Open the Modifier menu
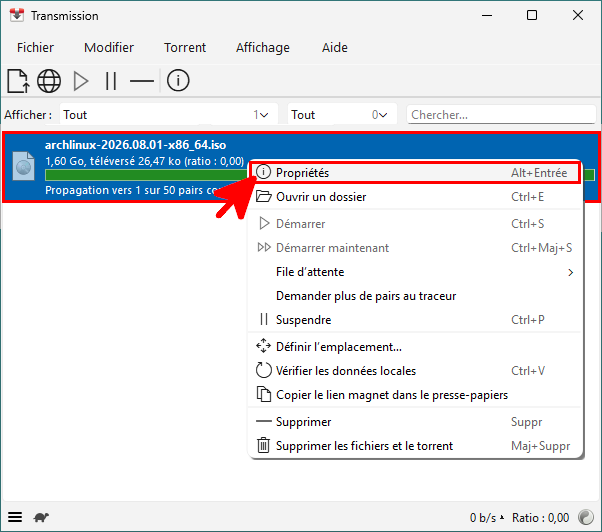This screenshot has height=532, width=602. point(109,48)
